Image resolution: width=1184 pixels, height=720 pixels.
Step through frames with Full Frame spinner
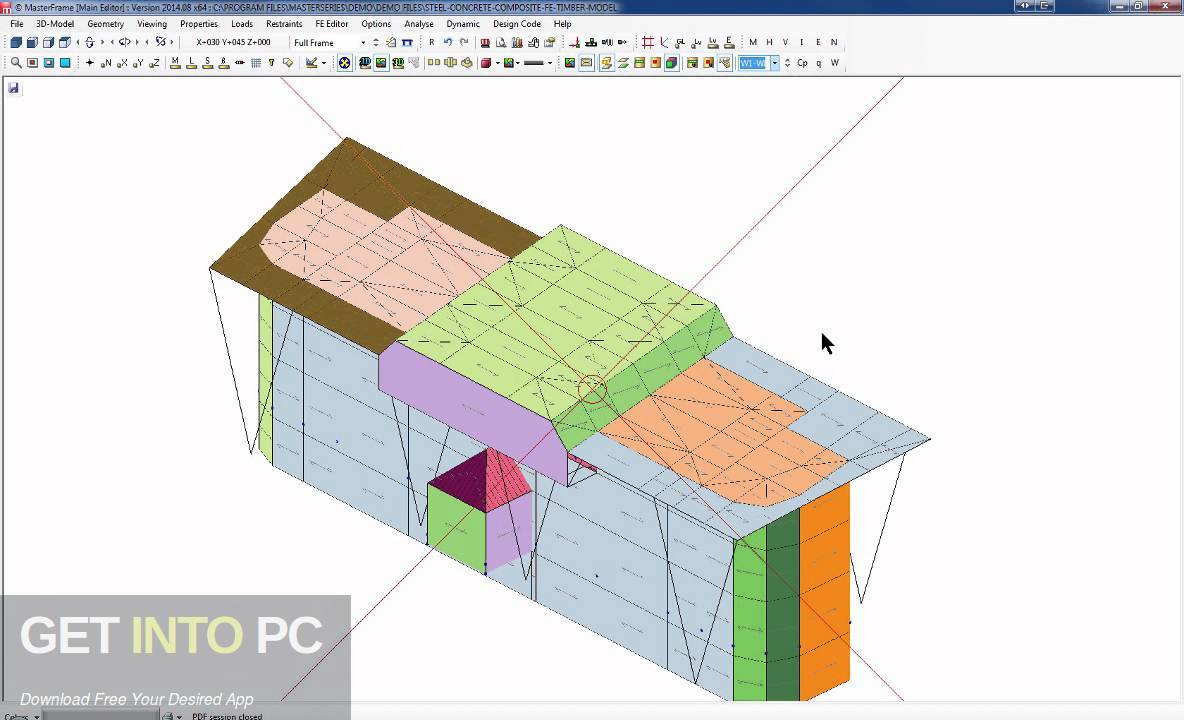pyautogui.click(x=376, y=42)
